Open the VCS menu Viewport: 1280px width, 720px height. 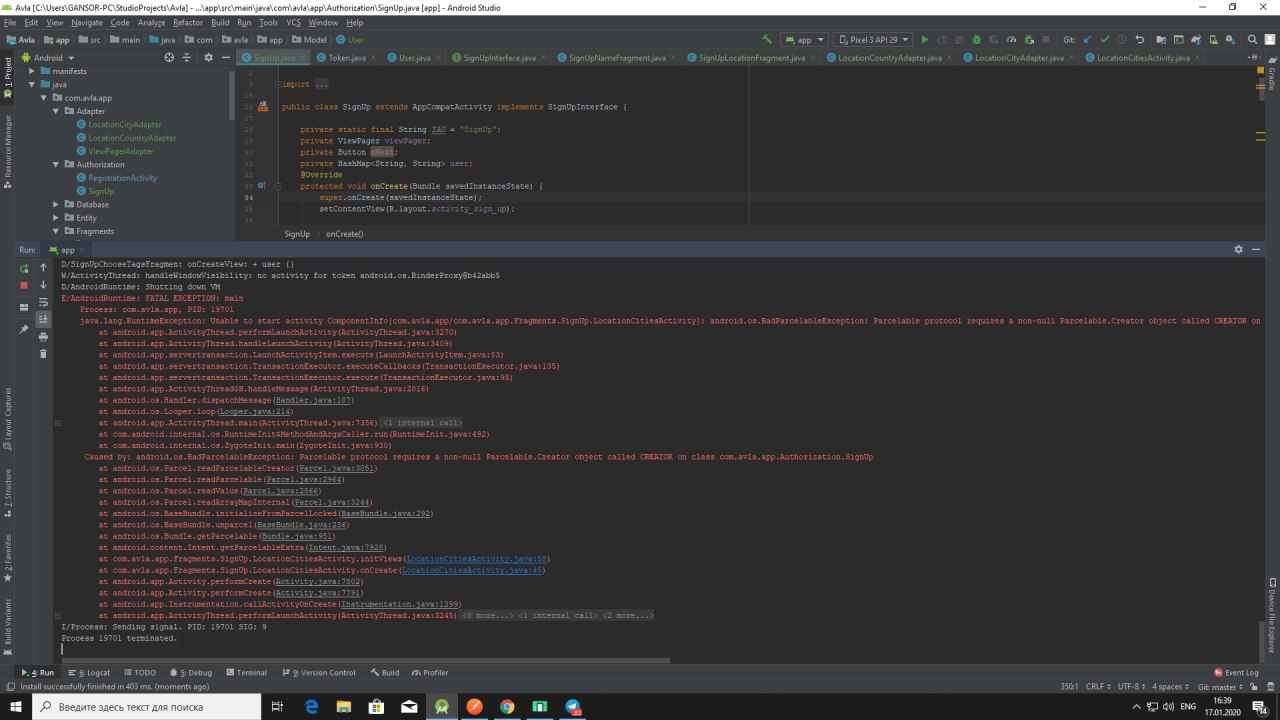pyautogui.click(x=293, y=22)
